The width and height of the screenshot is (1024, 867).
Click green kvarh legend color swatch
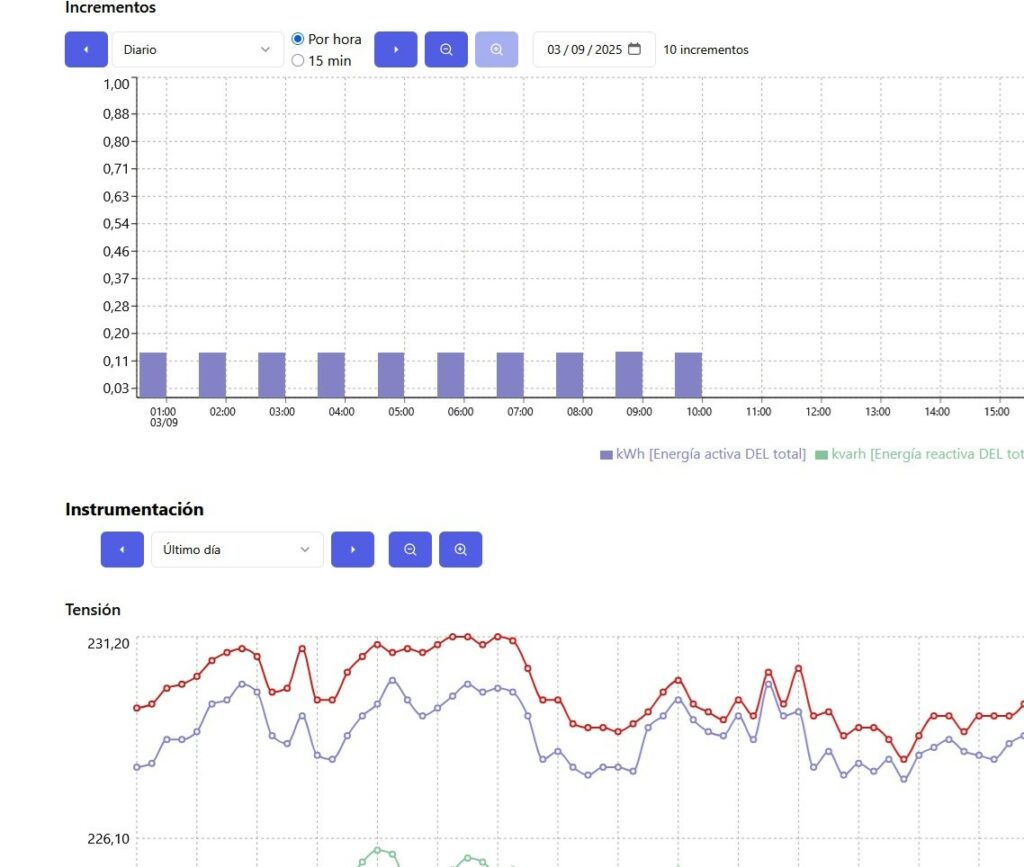pyautogui.click(x=822, y=455)
